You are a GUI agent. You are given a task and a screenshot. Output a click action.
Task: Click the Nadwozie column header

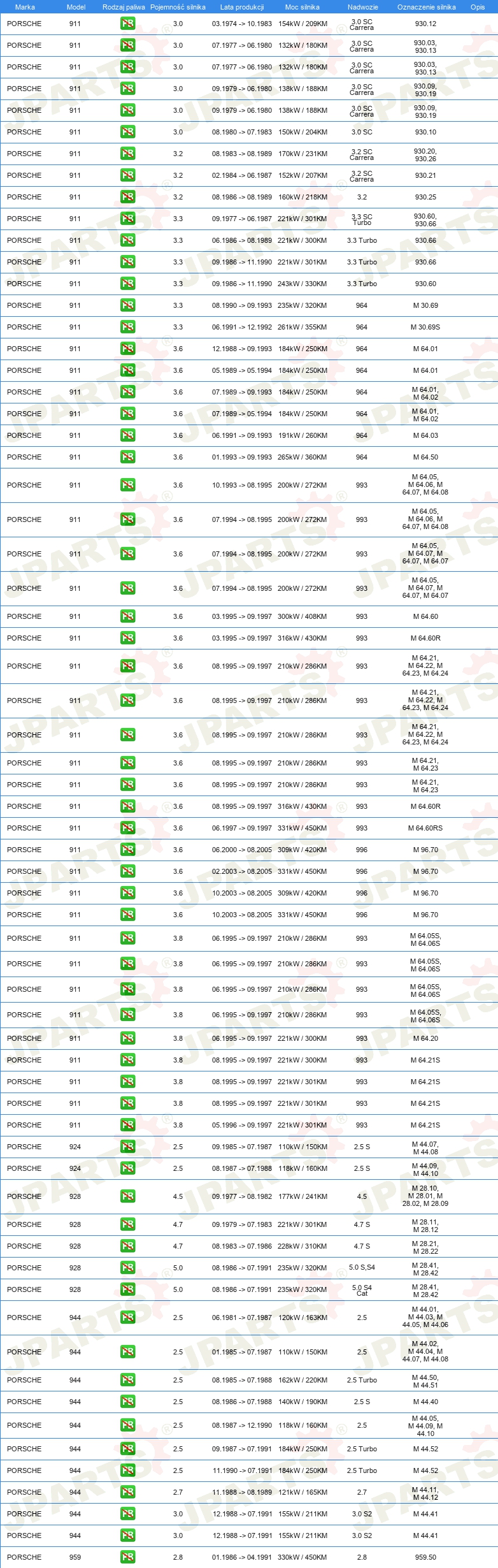(363, 7)
